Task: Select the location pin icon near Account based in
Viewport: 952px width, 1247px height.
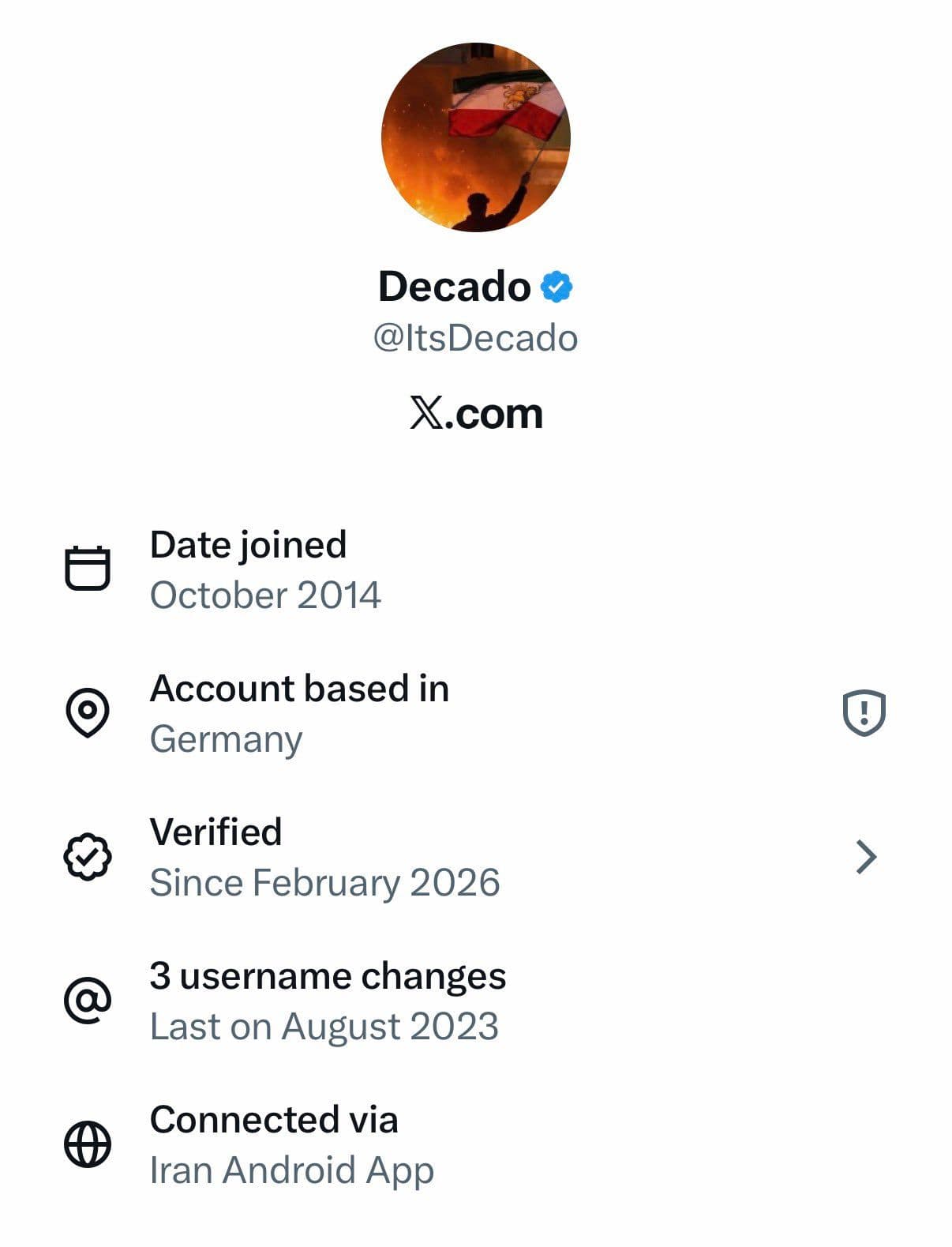Action: (87, 712)
